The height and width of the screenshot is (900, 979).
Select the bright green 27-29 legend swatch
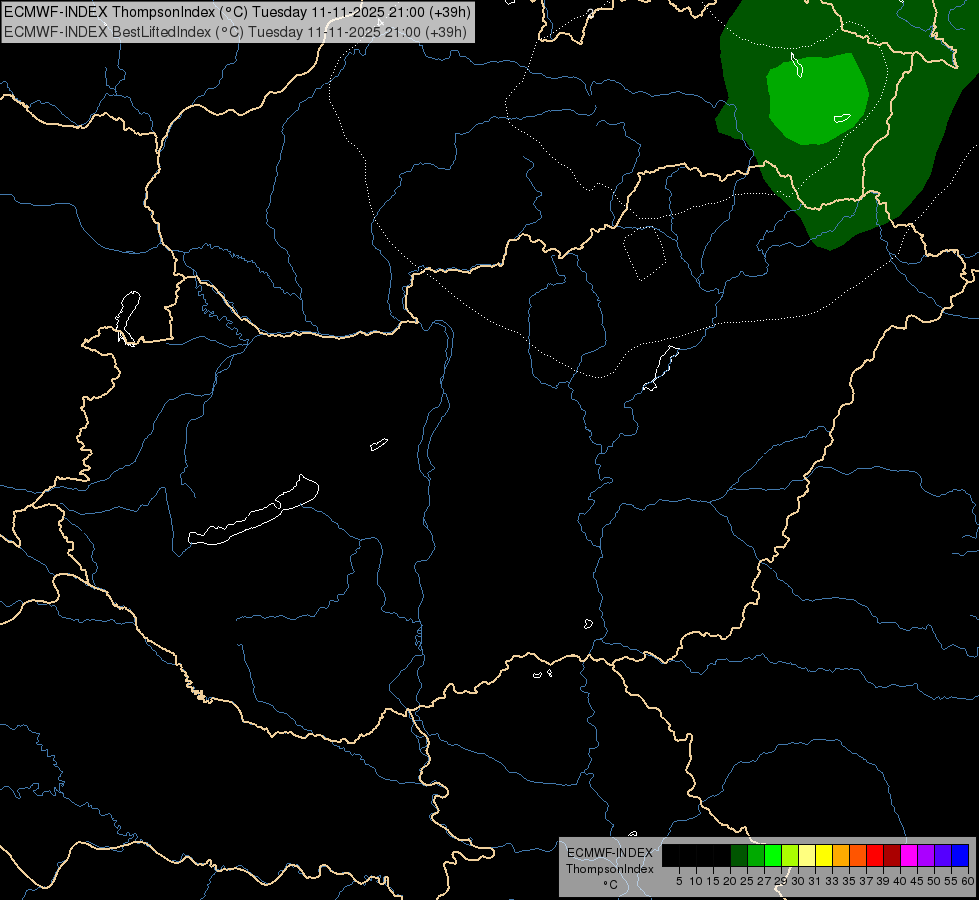tap(772, 855)
